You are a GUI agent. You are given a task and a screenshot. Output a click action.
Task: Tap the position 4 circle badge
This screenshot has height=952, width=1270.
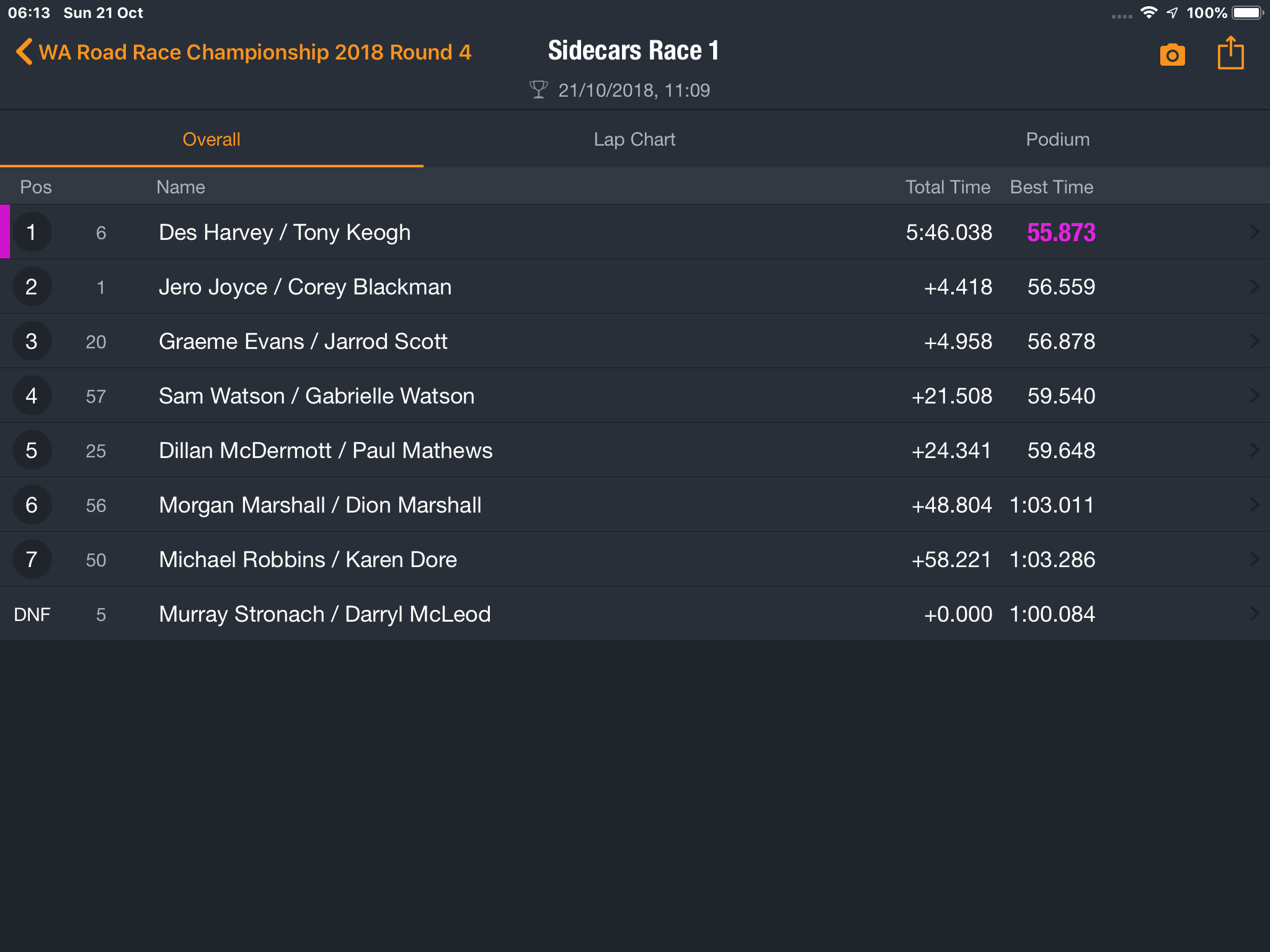(x=32, y=395)
